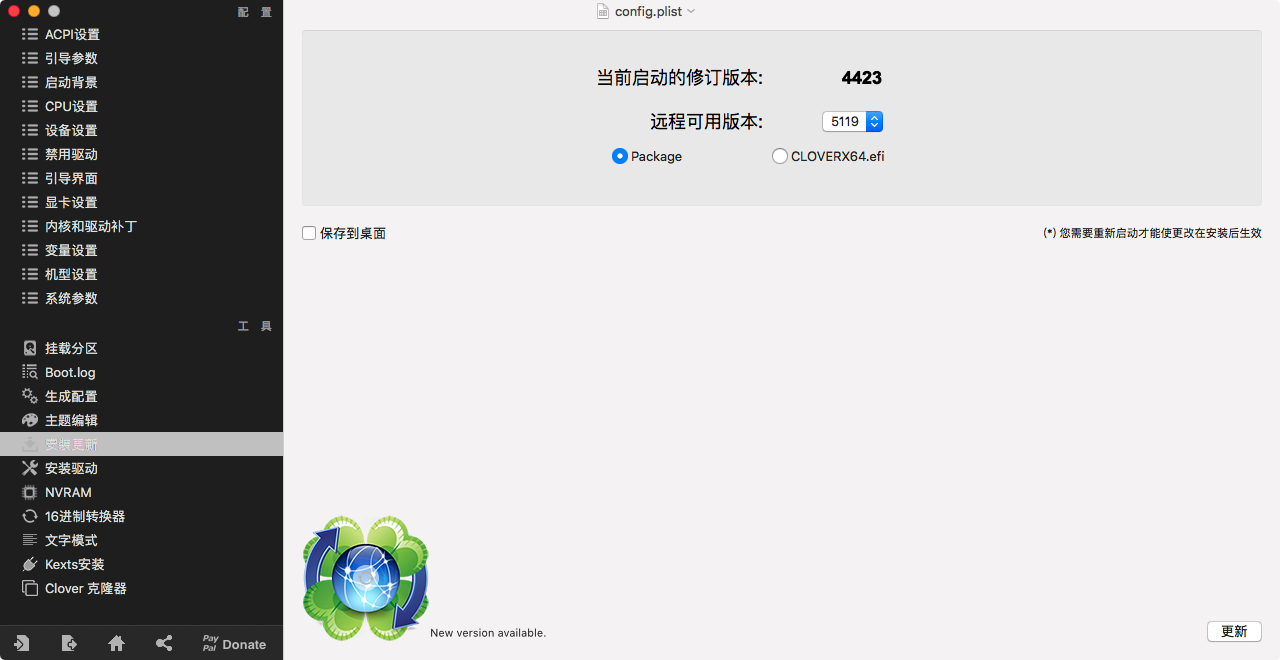This screenshot has height=660, width=1280.
Task: Open the NVRAM chip tool
Action: tap(141, 492)
